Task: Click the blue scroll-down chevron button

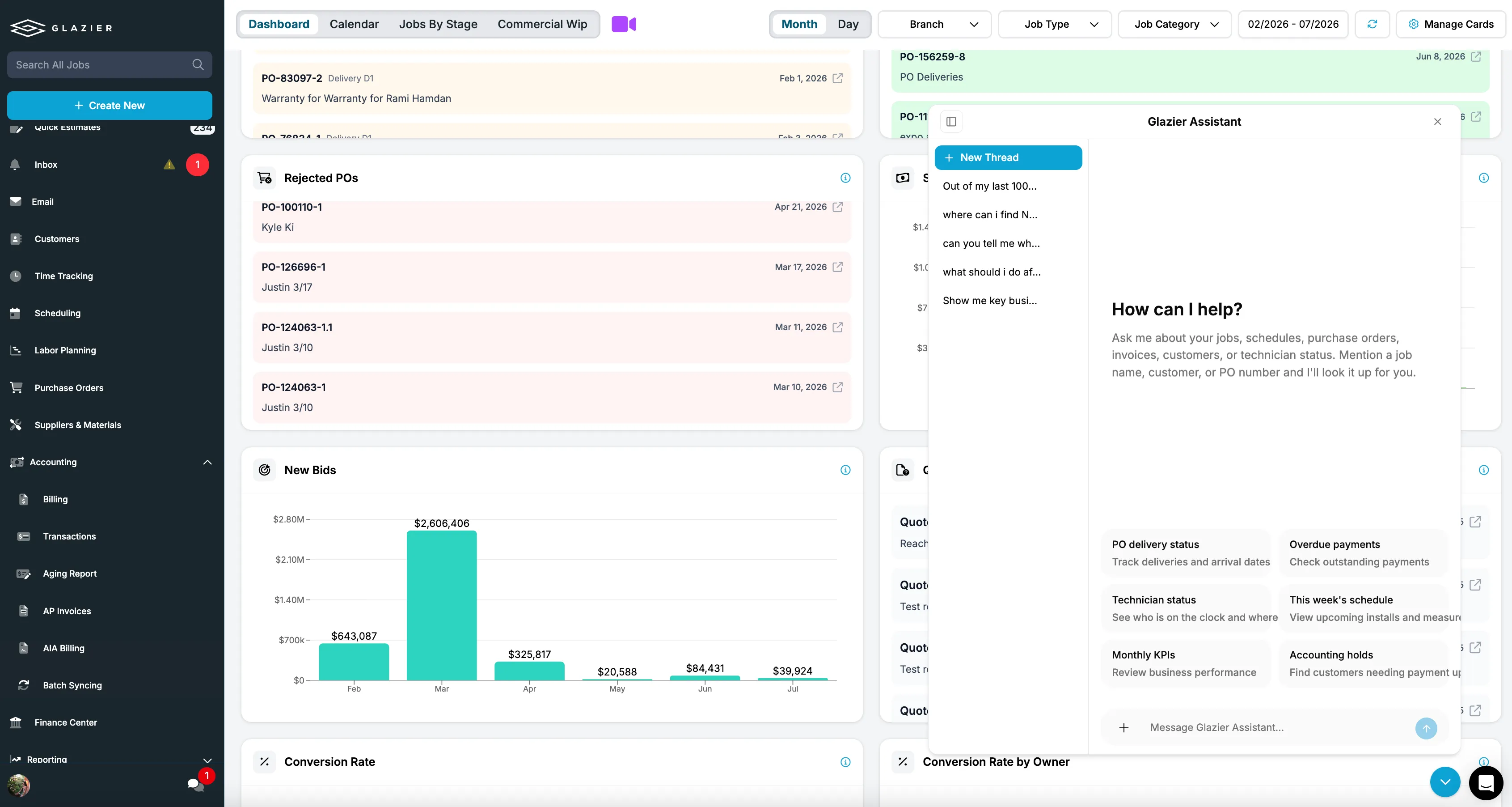Action: (x=1444, y=782)
